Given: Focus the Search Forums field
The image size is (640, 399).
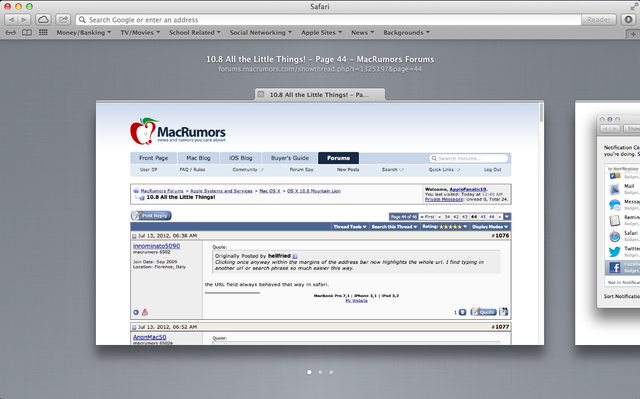Looking at the screenshot, I should [x=469, y=158].
